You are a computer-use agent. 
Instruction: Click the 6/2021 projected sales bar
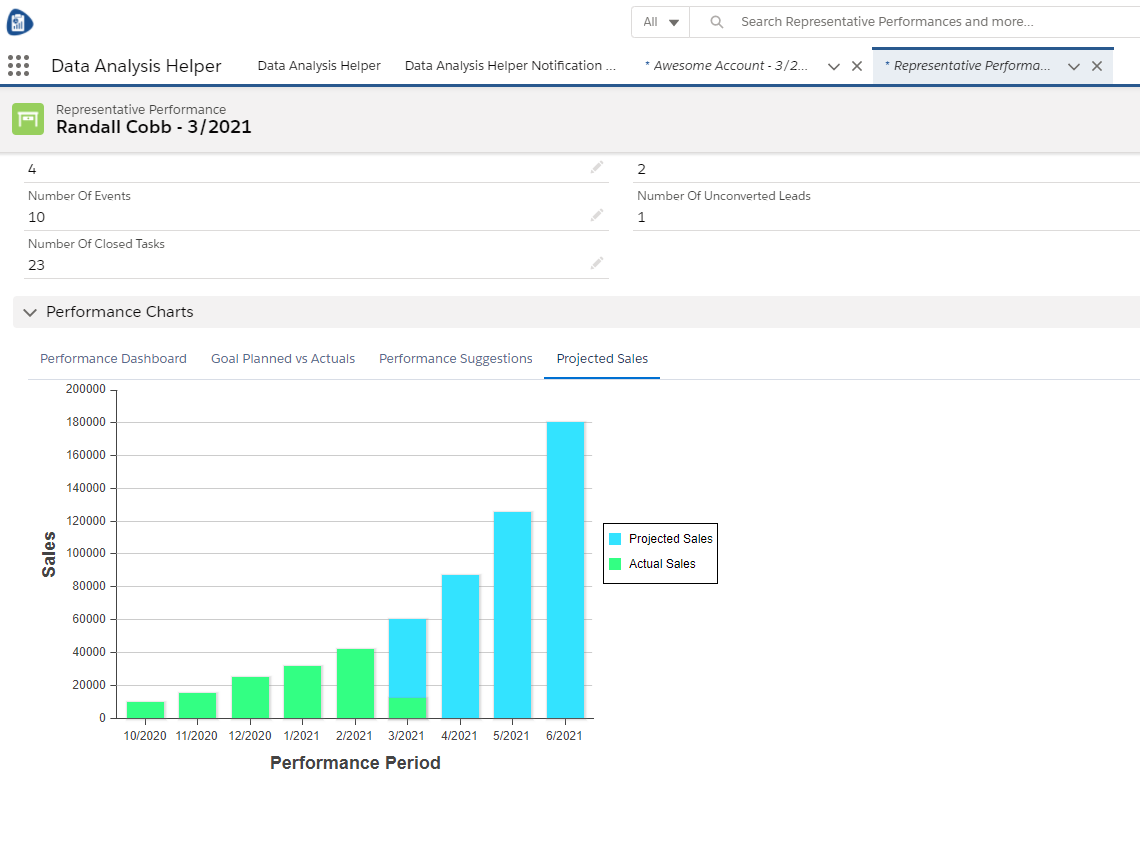tap(565, 570)
